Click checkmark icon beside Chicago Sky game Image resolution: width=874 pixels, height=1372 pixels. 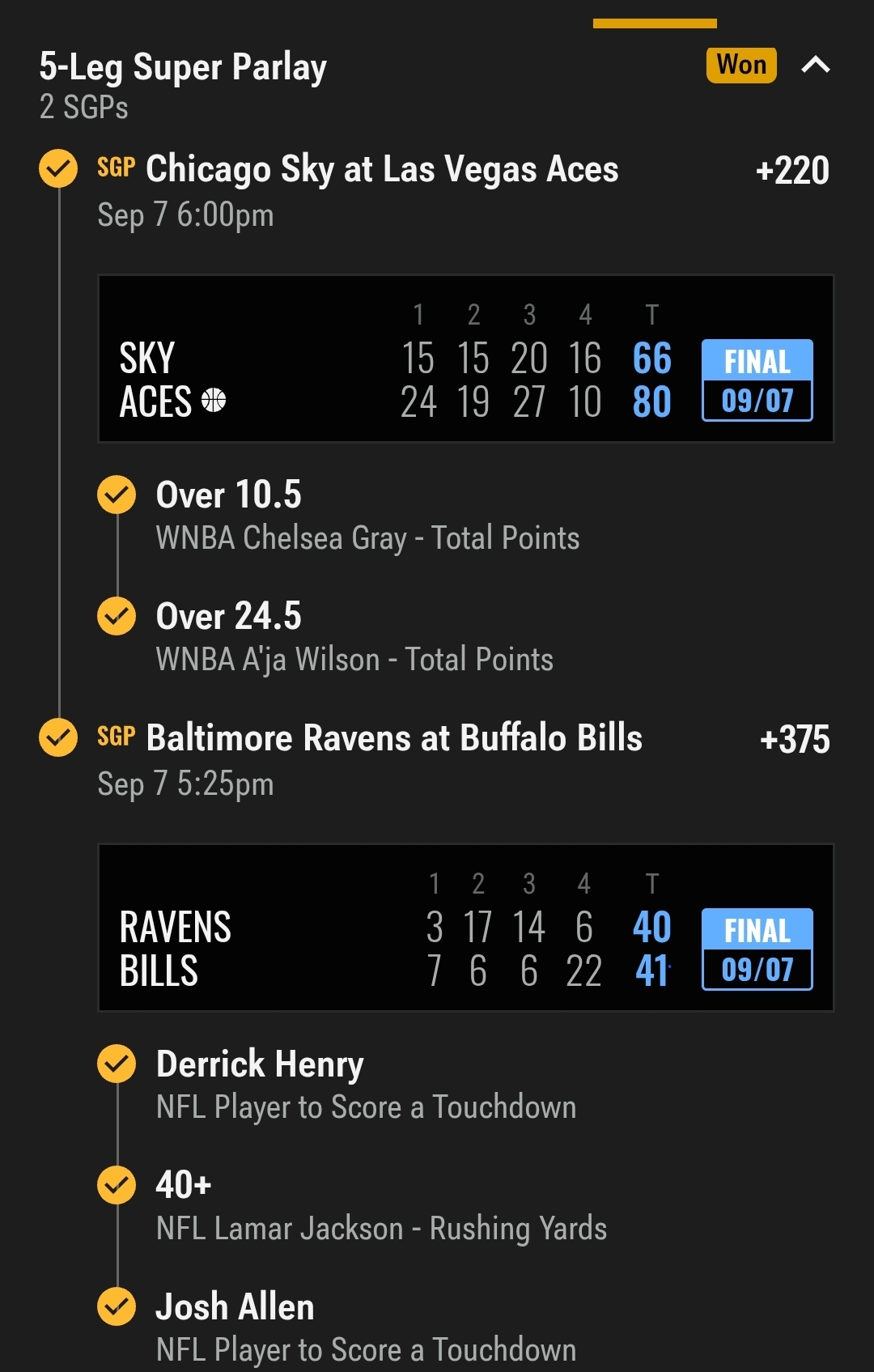(58, 168)
